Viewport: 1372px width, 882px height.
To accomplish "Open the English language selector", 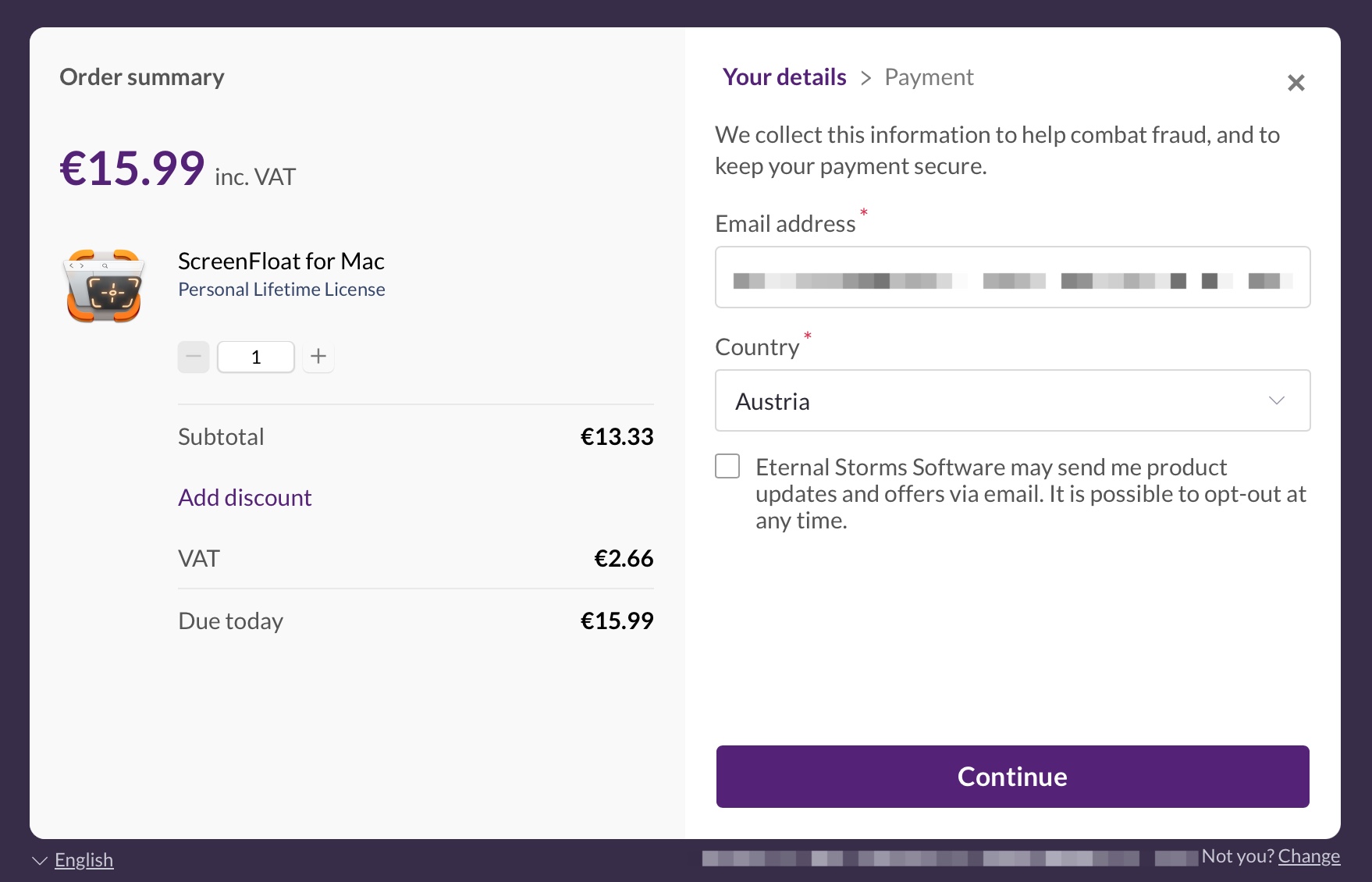I will pyautogui.click(x=84, y=860).
